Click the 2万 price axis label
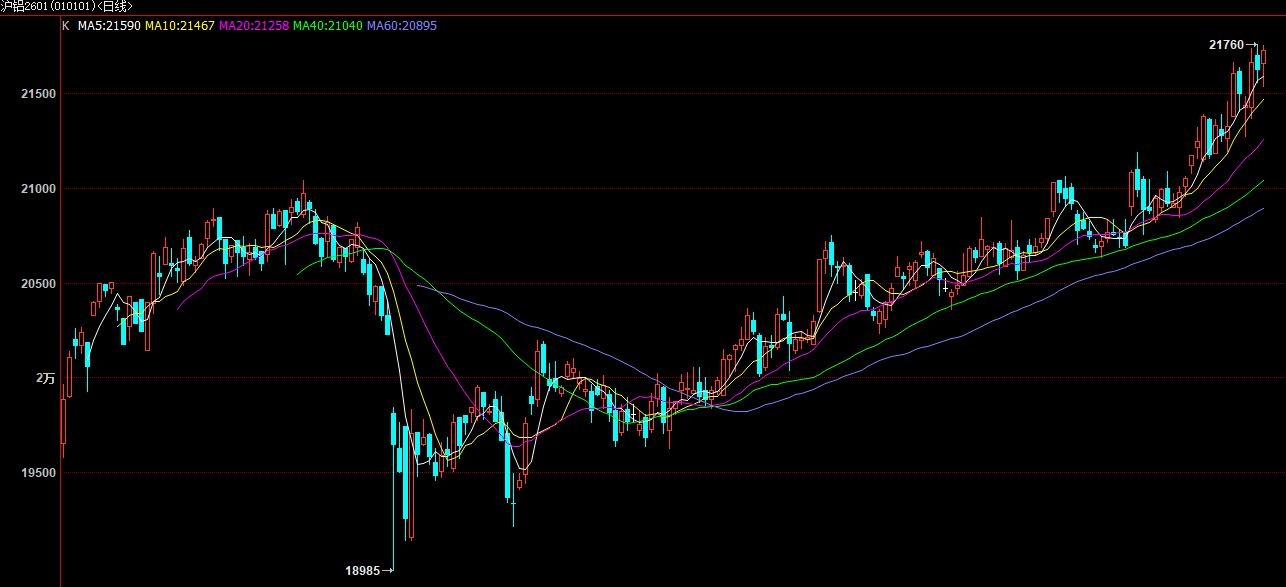Viewport: 1286px width, 587px height. click(x=45, y=378)
